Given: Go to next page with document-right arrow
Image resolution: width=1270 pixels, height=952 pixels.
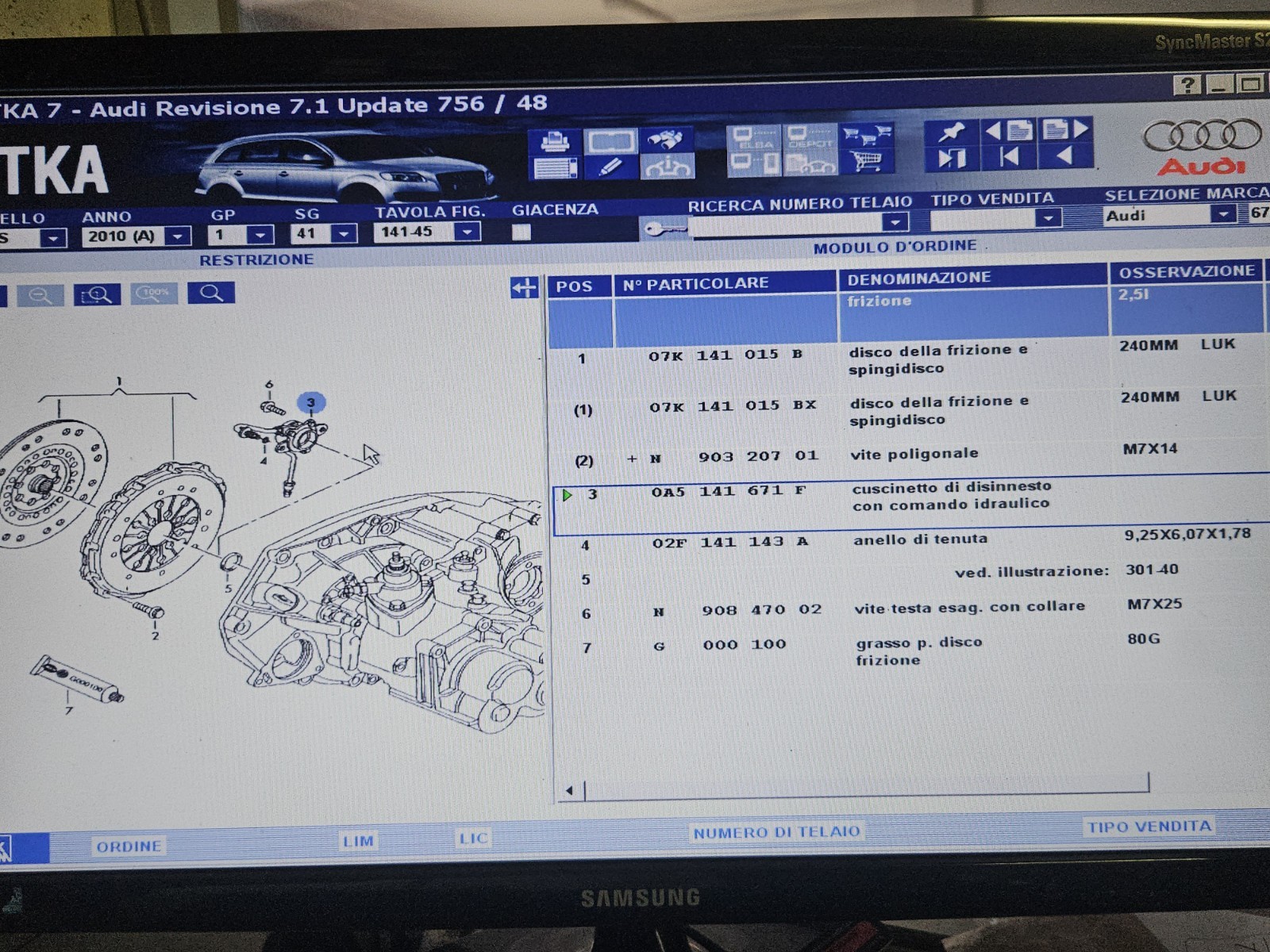Looking at the screenshot, I should click(x=1065, y=129).
